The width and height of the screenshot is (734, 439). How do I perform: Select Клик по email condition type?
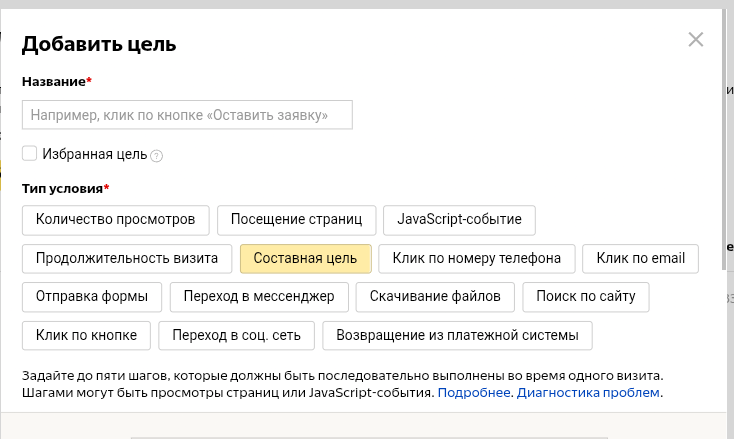click(640, 258)
